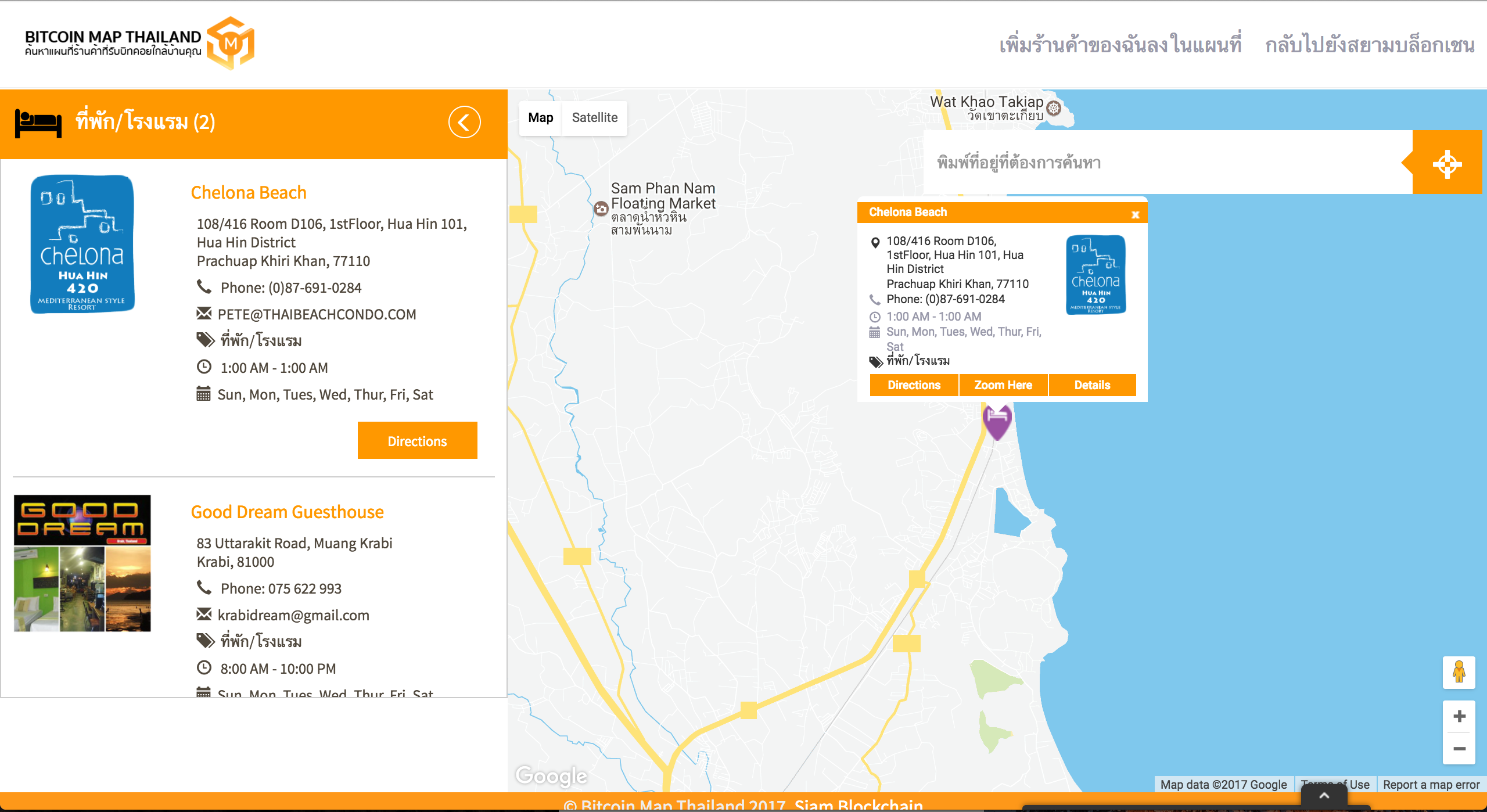1487x812 pixels.
Task: Click the Wat Khao Takiap landmark icon
Action: pos(1054,107)
